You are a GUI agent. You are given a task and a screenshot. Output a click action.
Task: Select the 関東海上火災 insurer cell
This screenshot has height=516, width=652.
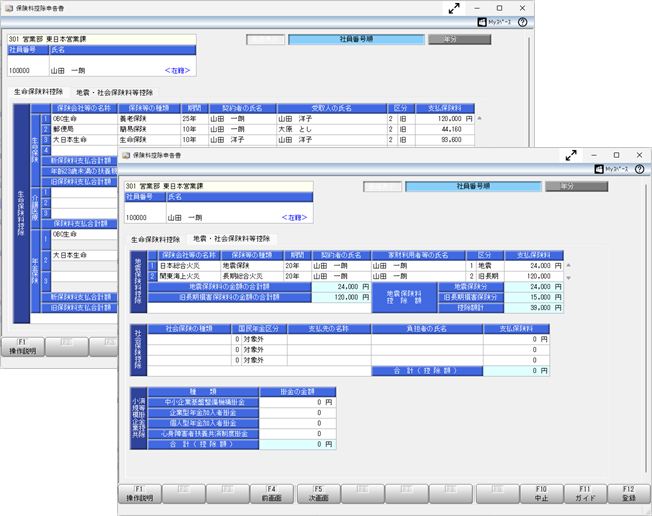(x=189, y=276)
